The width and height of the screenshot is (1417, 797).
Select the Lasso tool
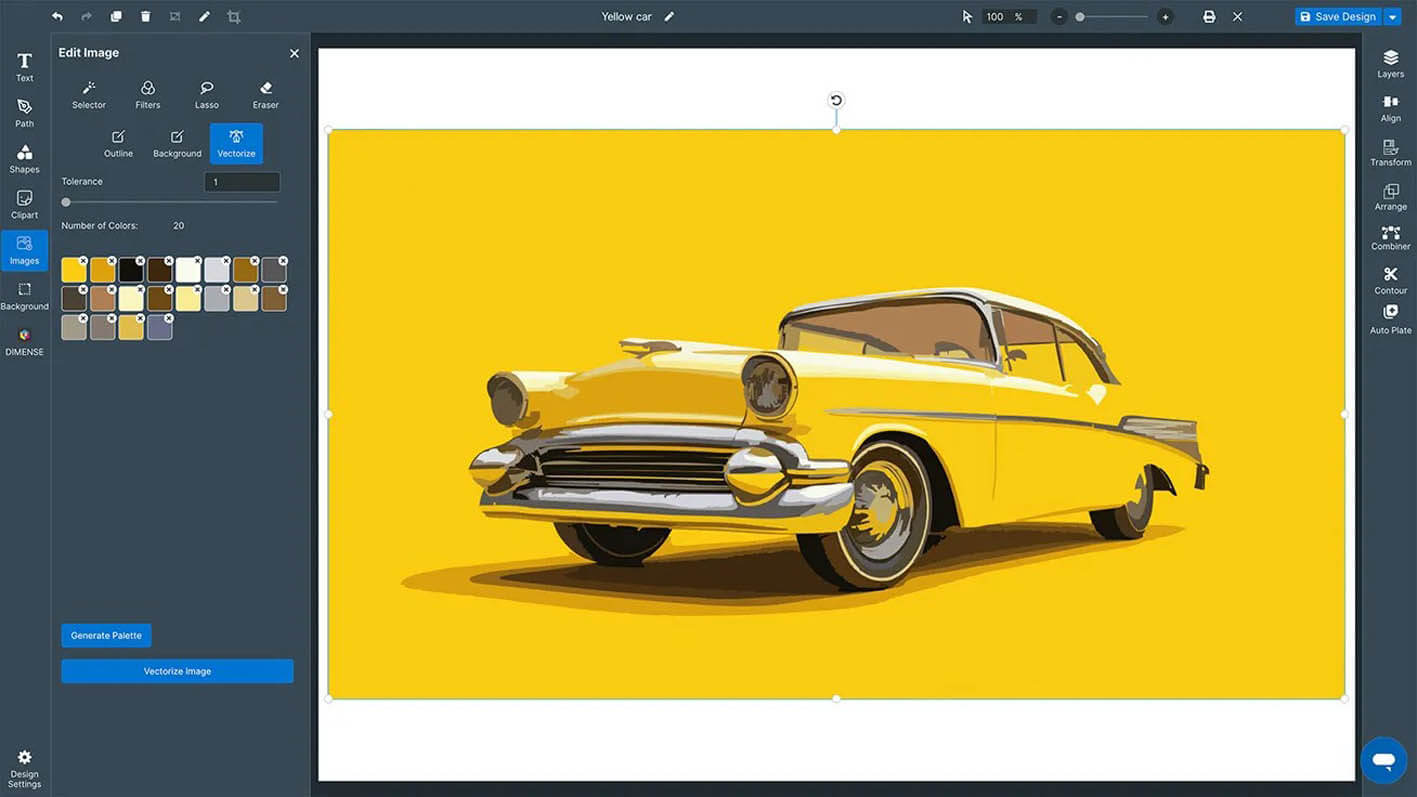point(206,94)
